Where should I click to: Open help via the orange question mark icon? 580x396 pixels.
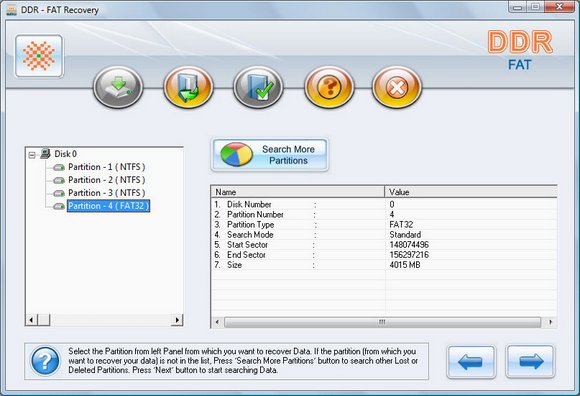coord(329,87)
